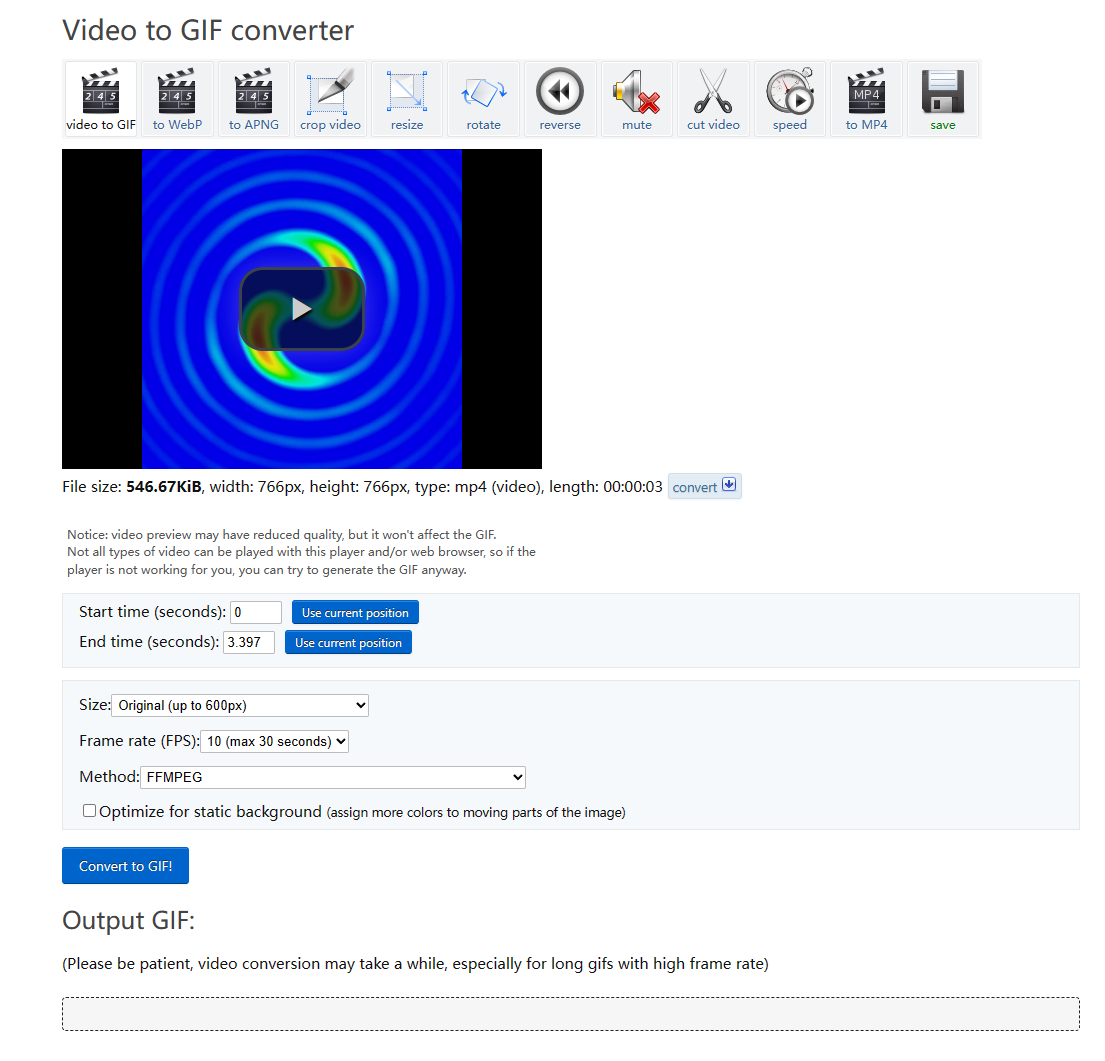Click the empty output GIF dashed box
1105x1061 pixels.
point(571,1014)
